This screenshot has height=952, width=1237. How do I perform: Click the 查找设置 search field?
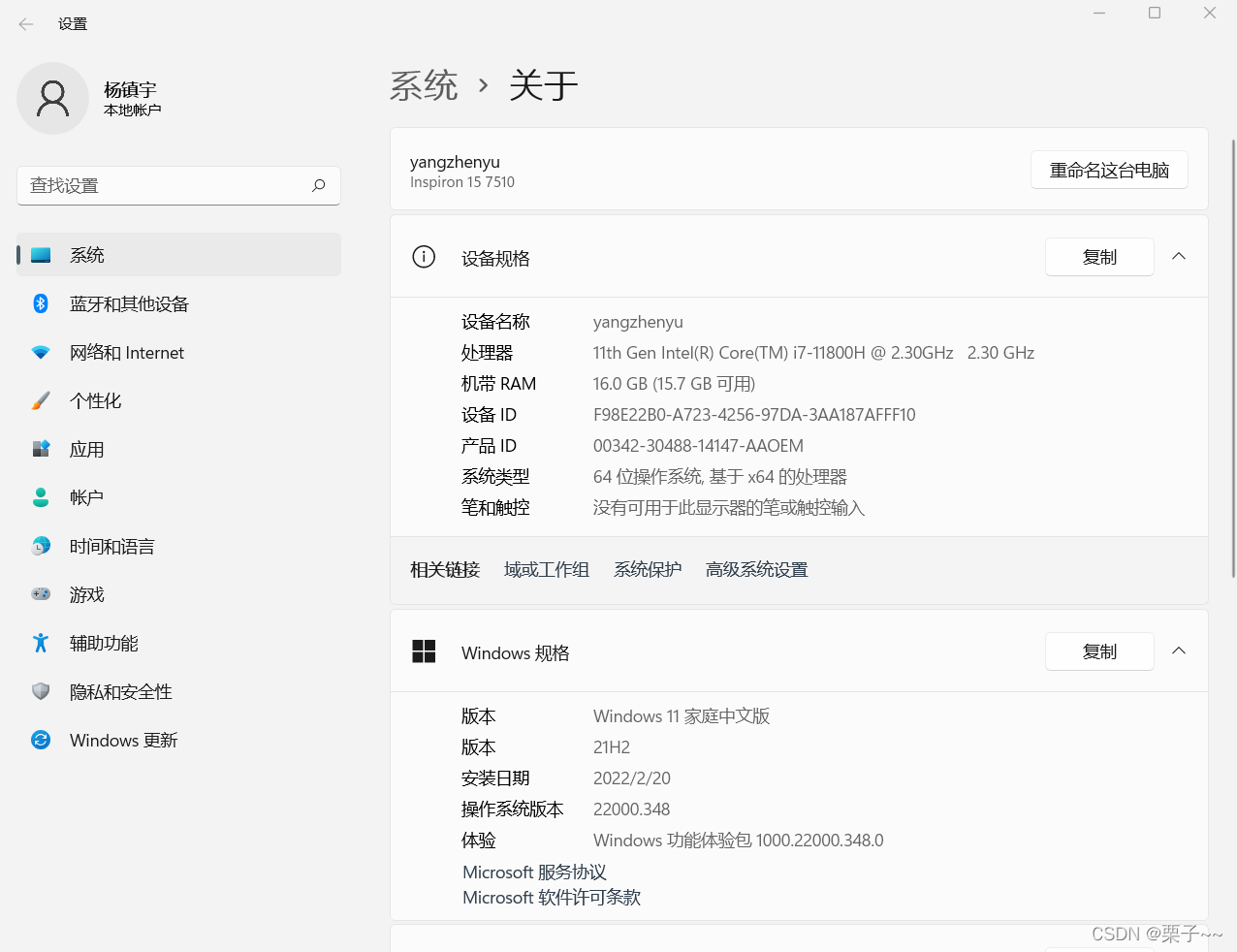pyautogui.click(x=178, y=185)
